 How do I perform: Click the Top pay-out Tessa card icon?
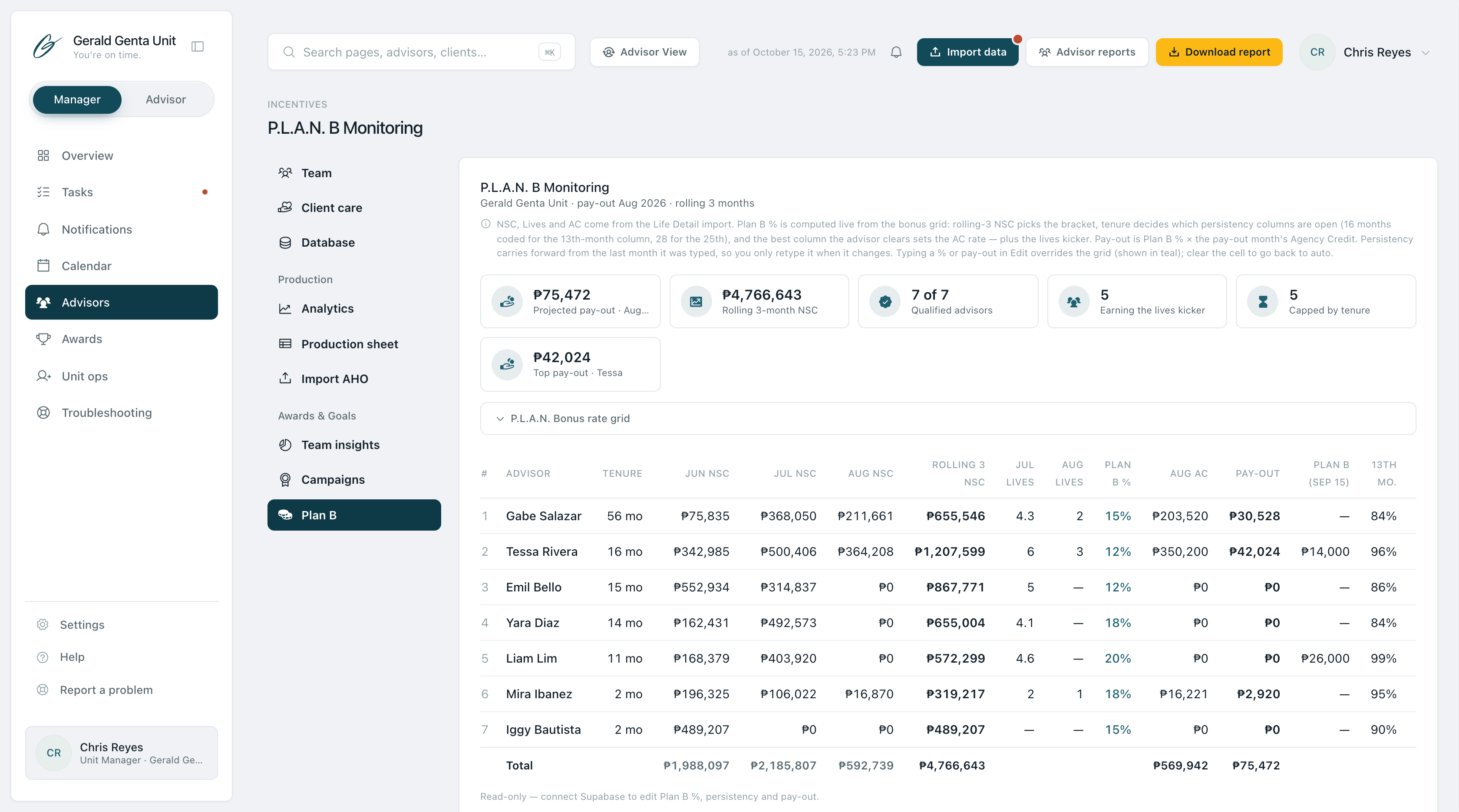(x=507, y=364)
